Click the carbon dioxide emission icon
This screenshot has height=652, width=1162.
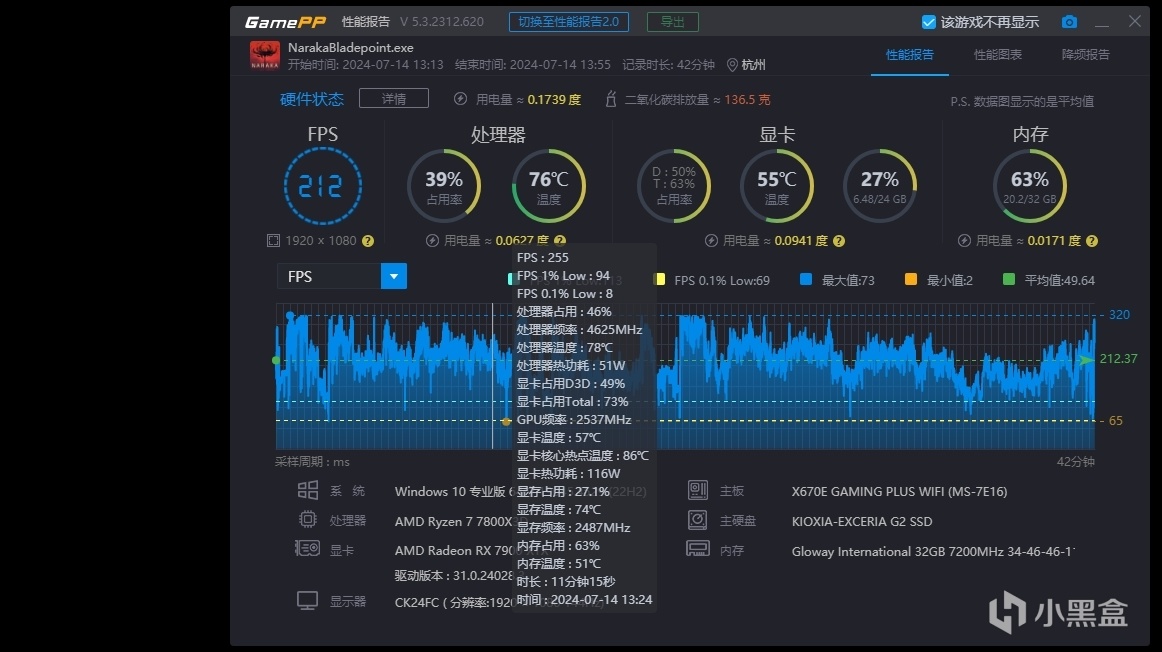point(611,99)
